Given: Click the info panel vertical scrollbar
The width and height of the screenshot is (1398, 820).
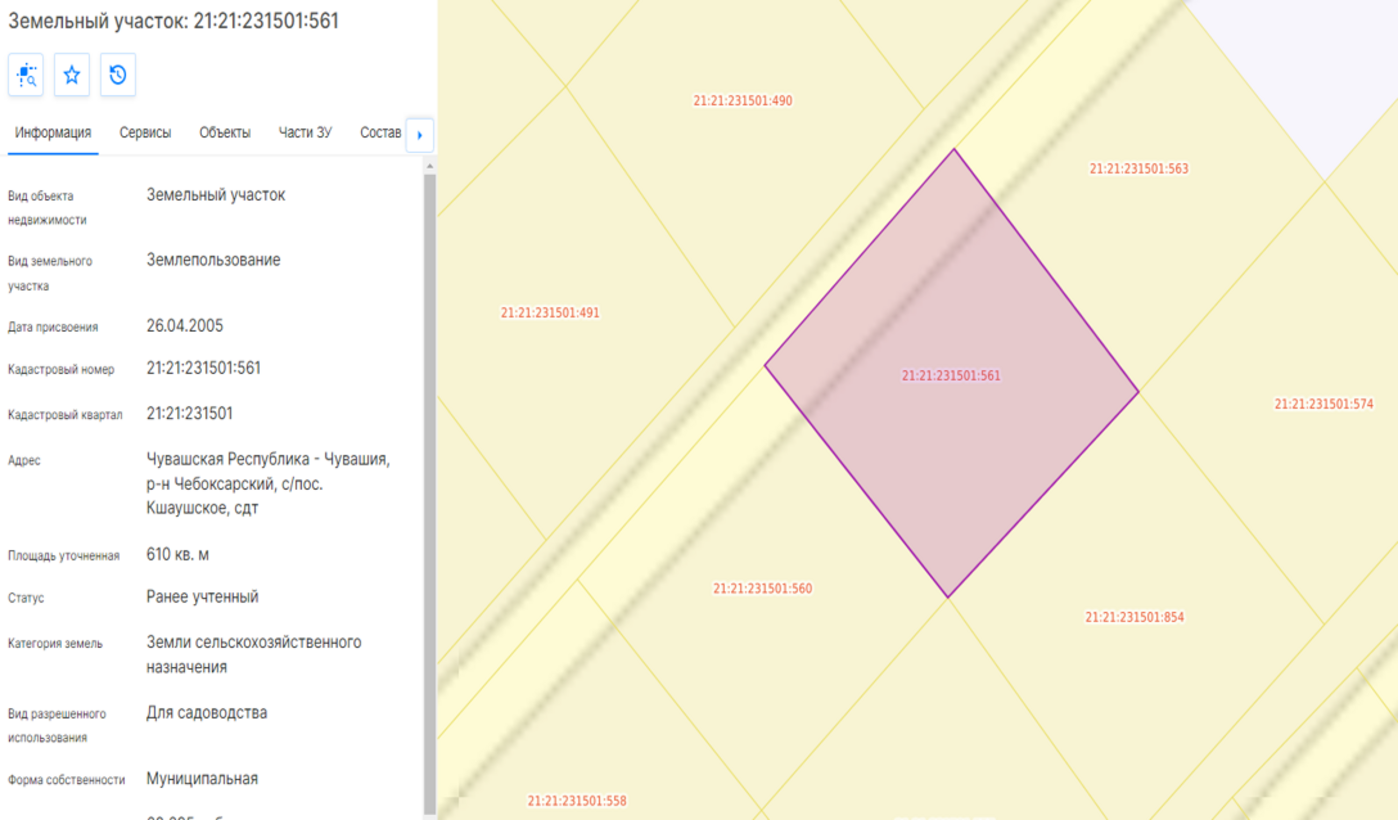Looking at the screenshot, I should click(x=430, y=490).
